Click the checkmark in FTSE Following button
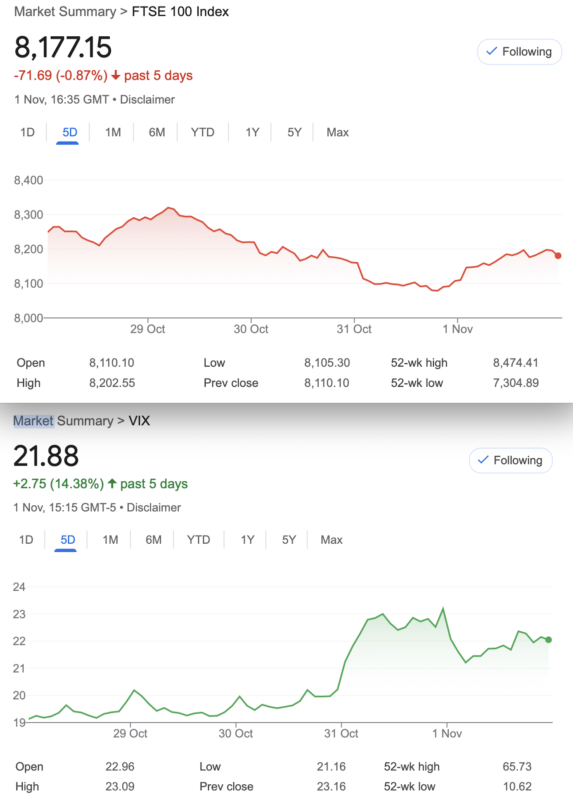Image resolution: width=573 pixels, height=800 pixels. pos(491,51)
